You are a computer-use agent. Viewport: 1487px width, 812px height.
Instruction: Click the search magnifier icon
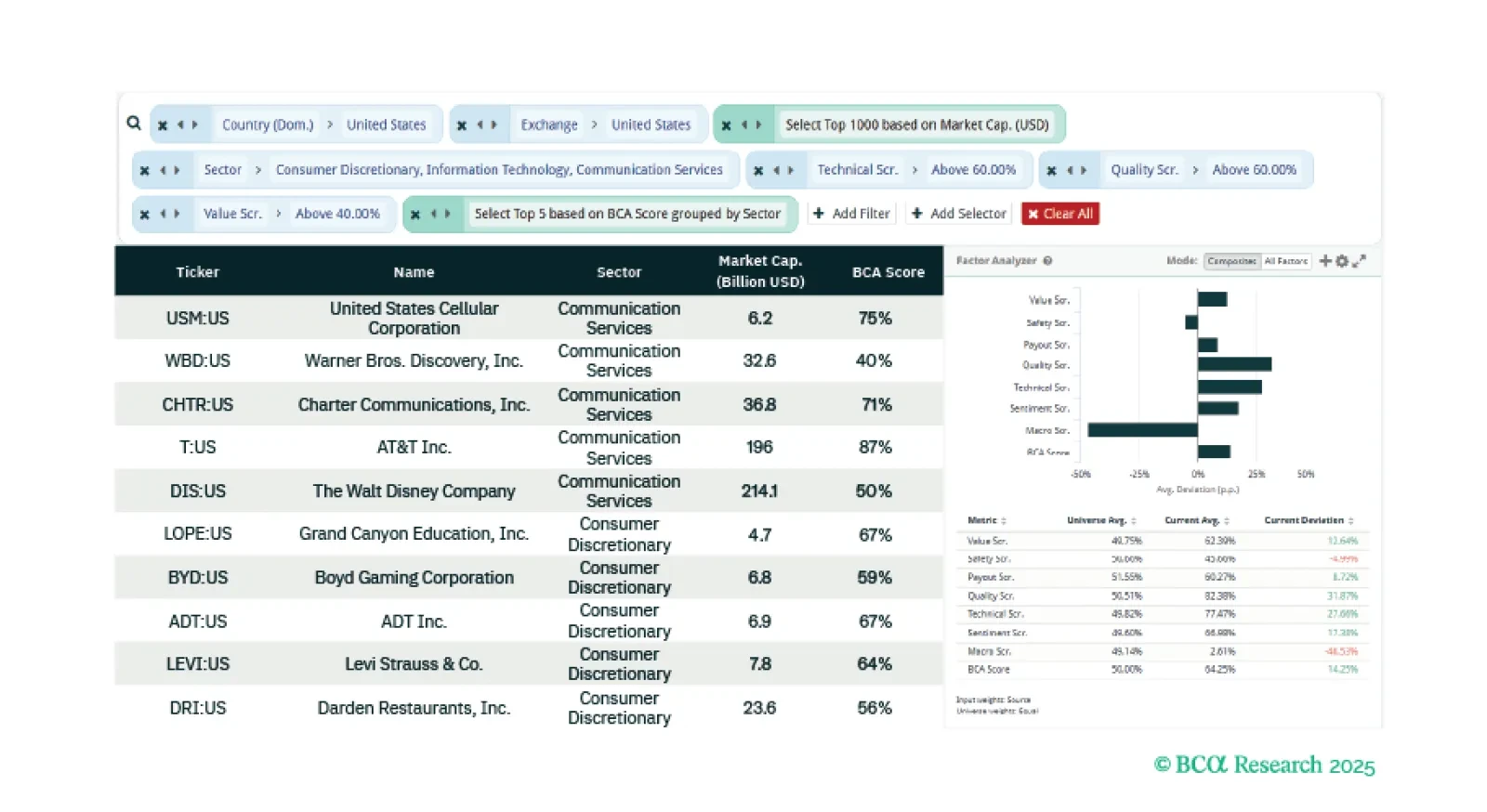134,123
